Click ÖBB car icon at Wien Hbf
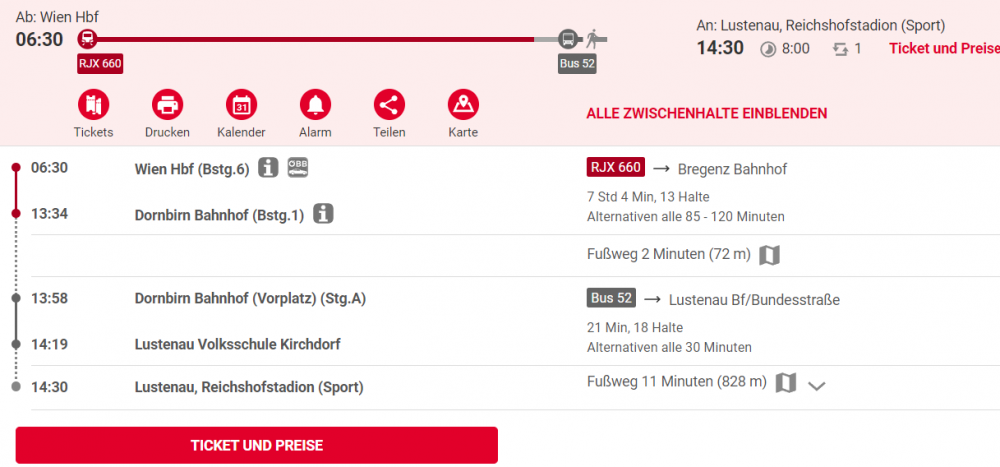1000x467 pixels. [298, 167]
